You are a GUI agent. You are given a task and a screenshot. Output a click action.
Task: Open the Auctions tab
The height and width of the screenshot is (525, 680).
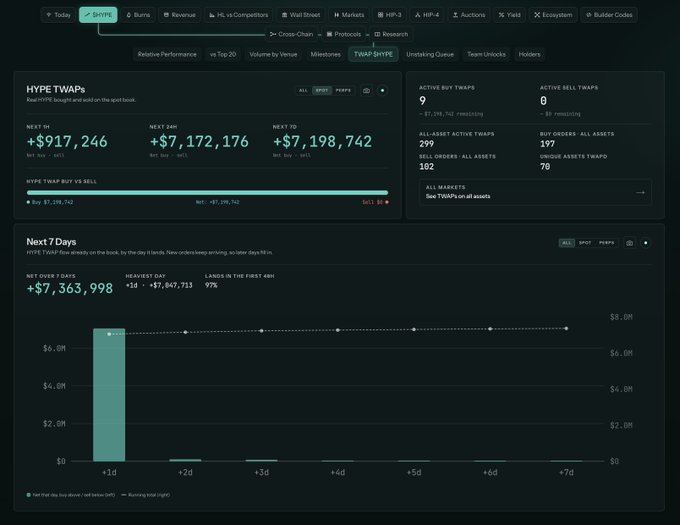[x=469, y=15]
